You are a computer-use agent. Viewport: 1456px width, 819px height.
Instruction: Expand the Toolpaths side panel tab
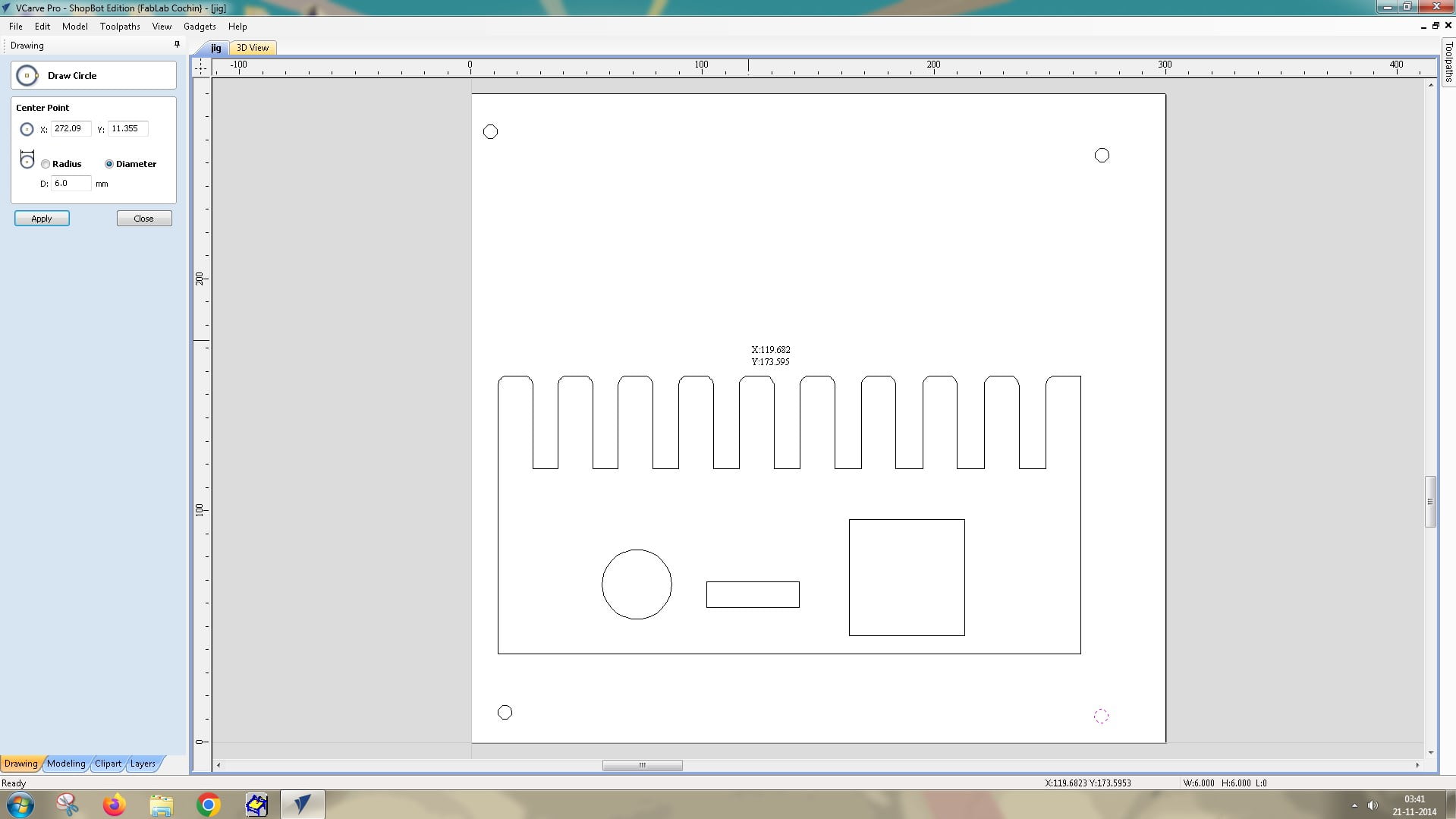(1448, 61)
